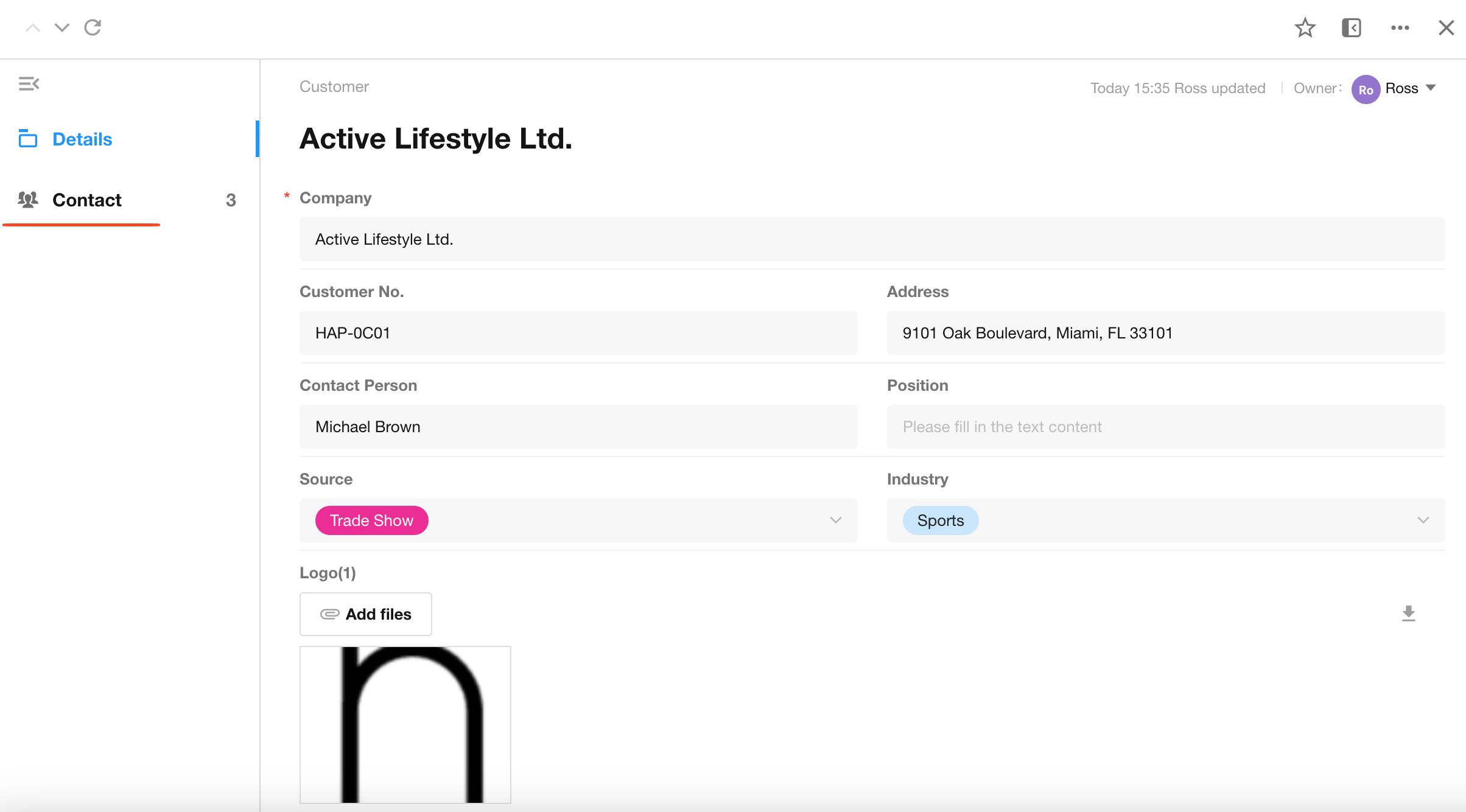The height and width of the screenshot is (812, 1466).
Task: Click the Add files button
Action: (x=365, y=614)
